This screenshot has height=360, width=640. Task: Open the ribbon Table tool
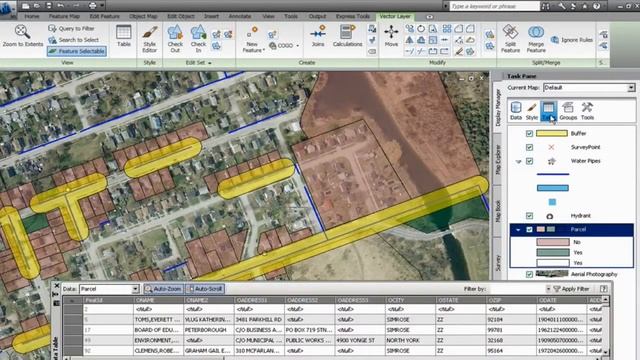click(x=124, y=36)
